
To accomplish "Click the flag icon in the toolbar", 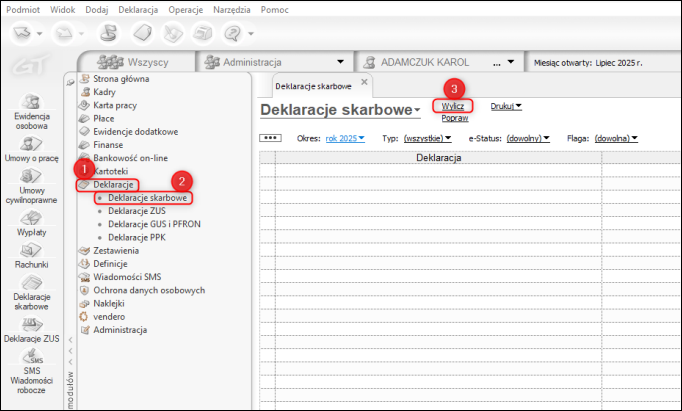I will [x=108, y=33].
